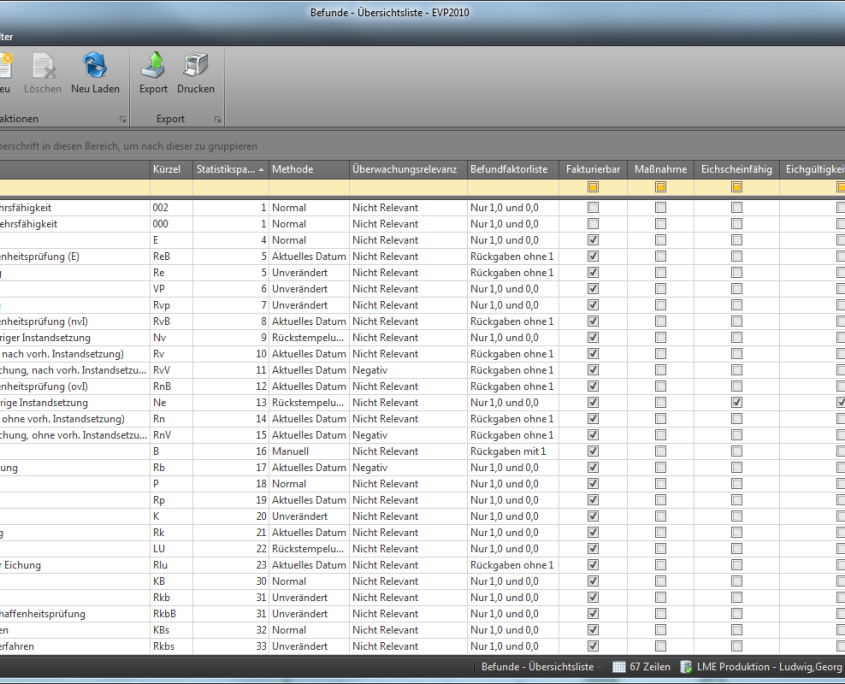The height and width of the screenshot is (684, 845).
Task: Click 'LME Produktion - Ludwig,Georg' status text
Action: click(769, 667)
